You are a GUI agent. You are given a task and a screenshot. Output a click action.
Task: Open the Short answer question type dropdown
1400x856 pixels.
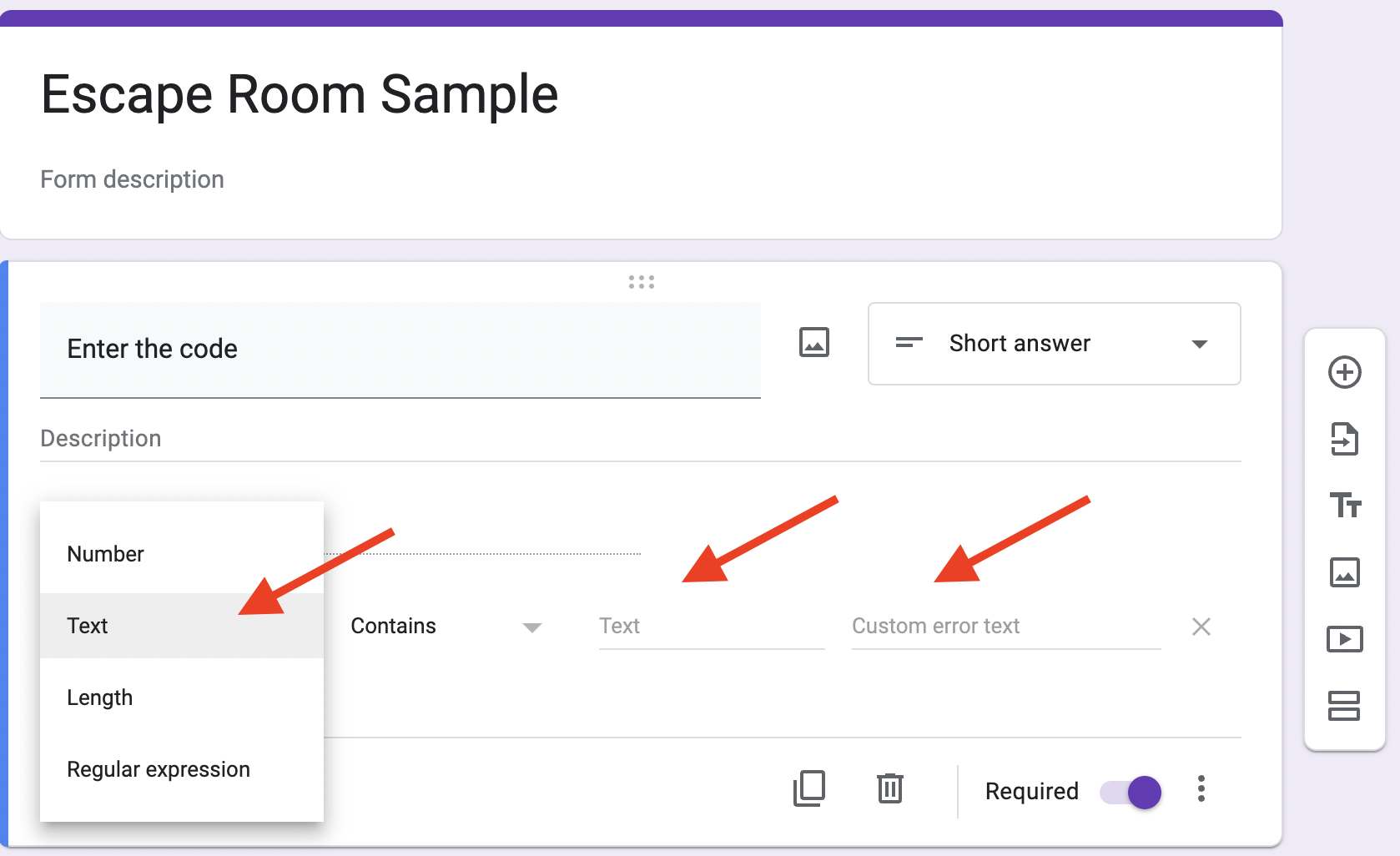(x=1053, y=344)
